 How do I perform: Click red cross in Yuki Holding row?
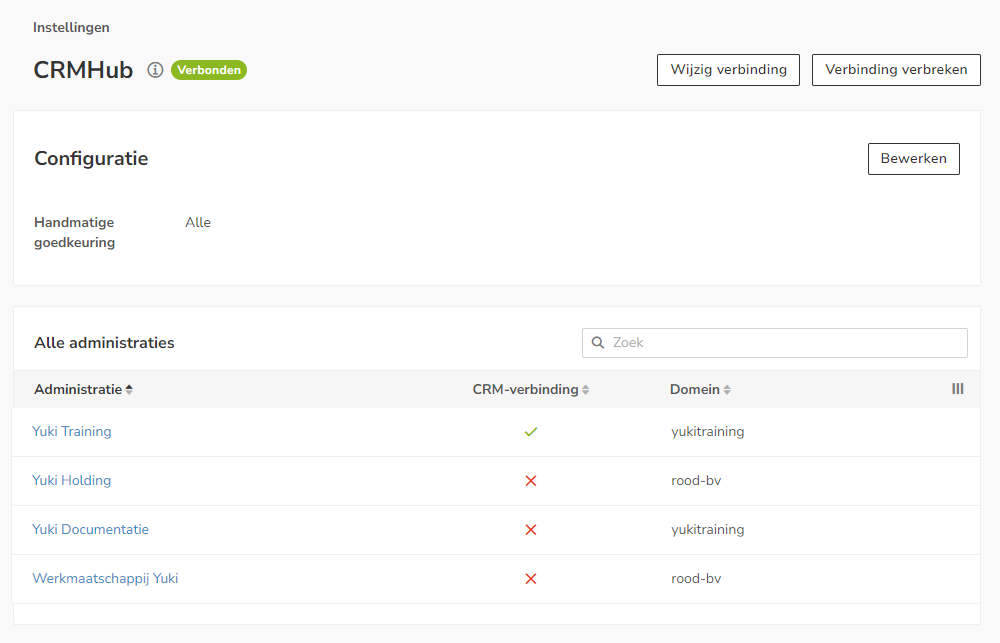[x=531, y=480]
